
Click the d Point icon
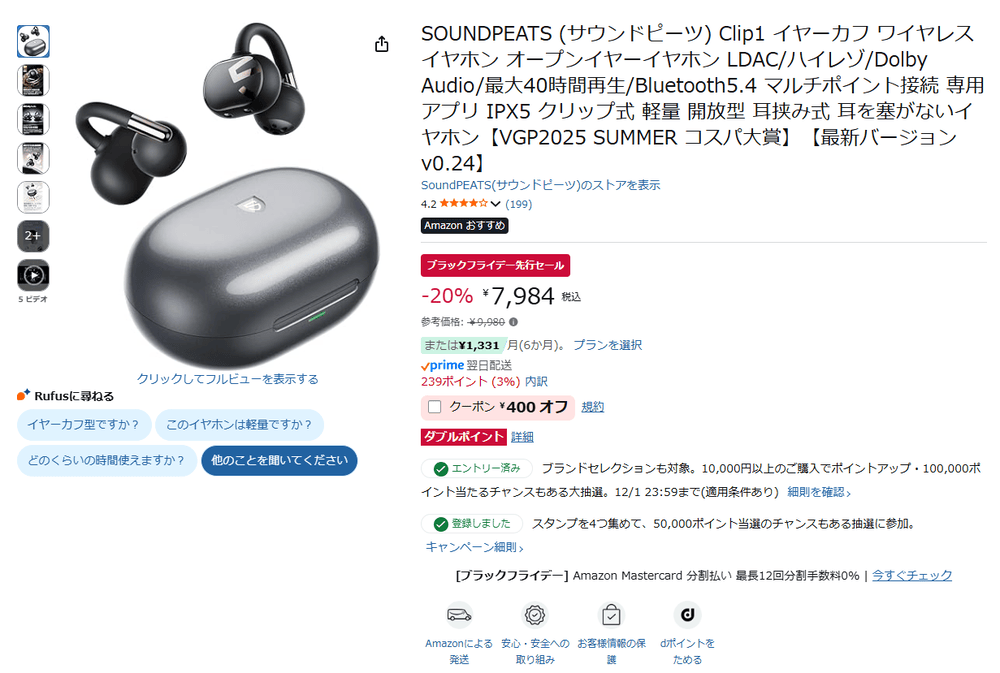pyautogui.click(x=688, y=615)
